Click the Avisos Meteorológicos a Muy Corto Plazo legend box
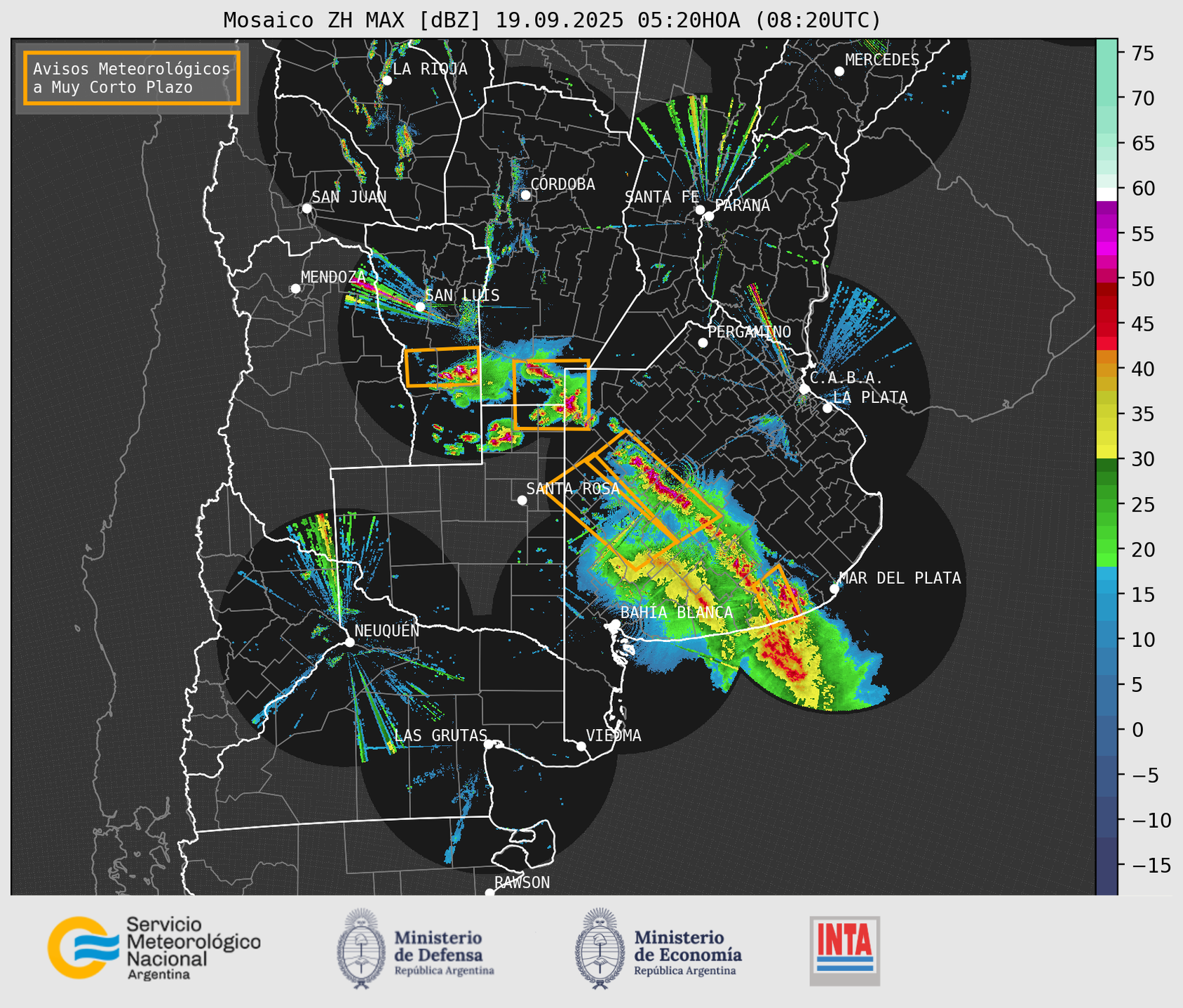Viewport: 1183px width, 1008px height. [x=132, y=78]
